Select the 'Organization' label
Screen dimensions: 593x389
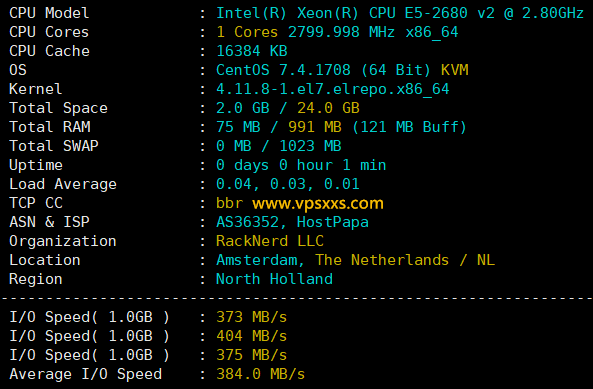63,242
